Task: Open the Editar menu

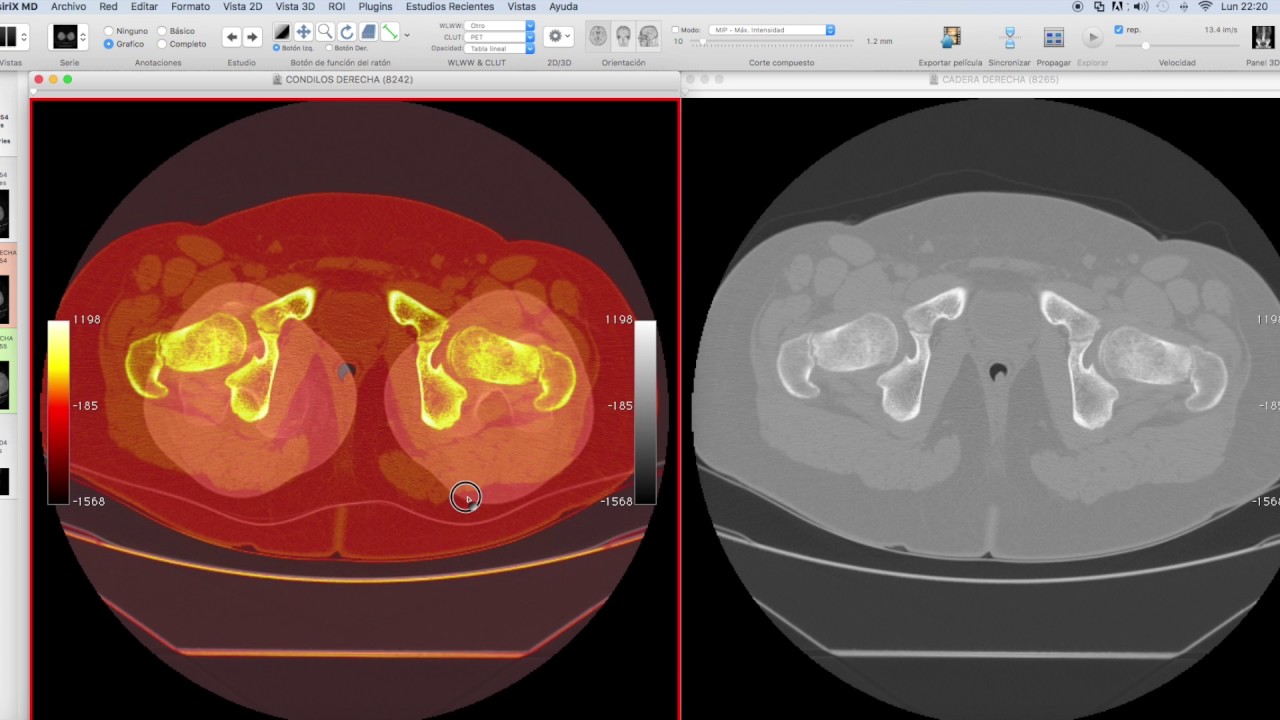Action: pyautogui.click(x=144, y=7)
